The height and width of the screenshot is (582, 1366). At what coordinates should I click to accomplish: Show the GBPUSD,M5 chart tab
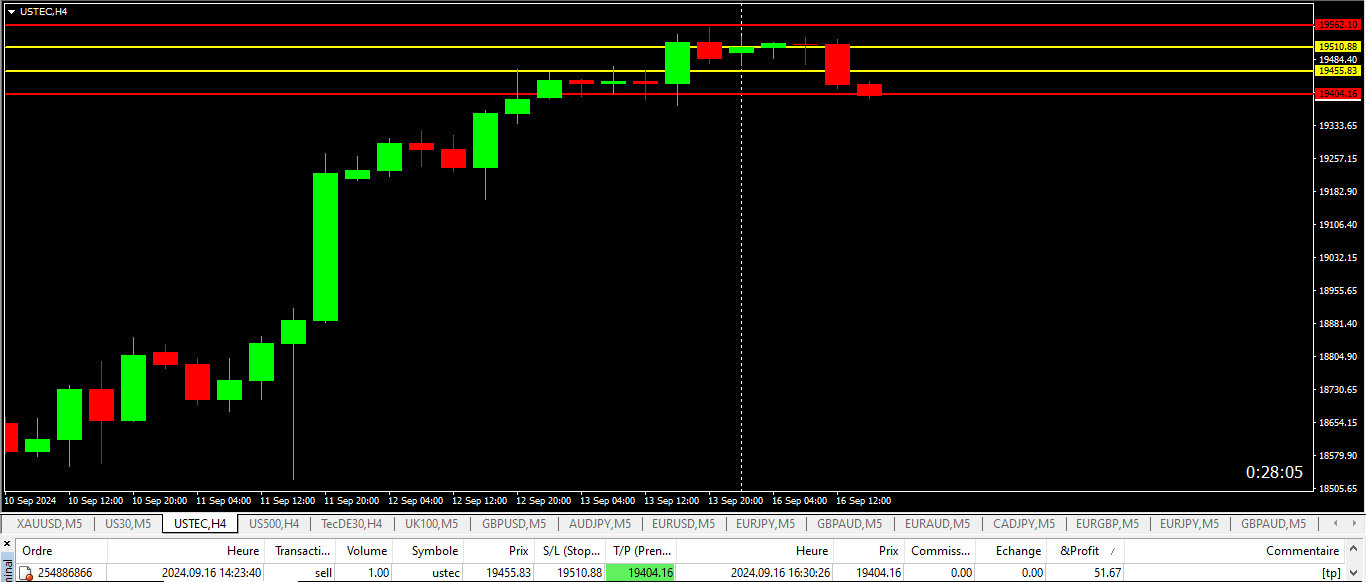point(514,523)
